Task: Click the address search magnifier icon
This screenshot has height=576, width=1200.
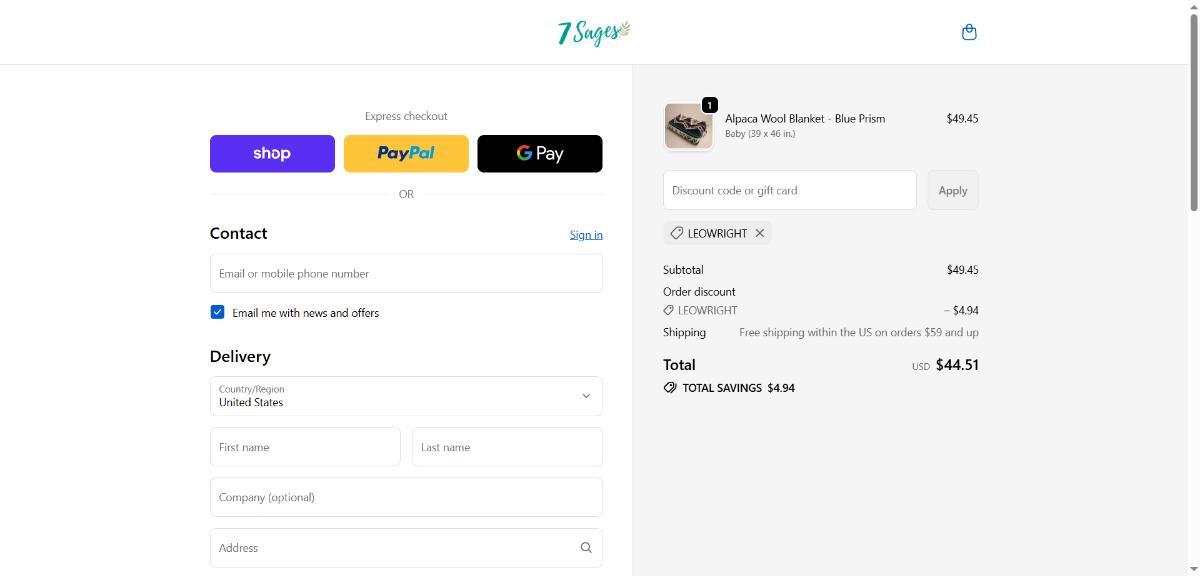Action: coord(586,548)
